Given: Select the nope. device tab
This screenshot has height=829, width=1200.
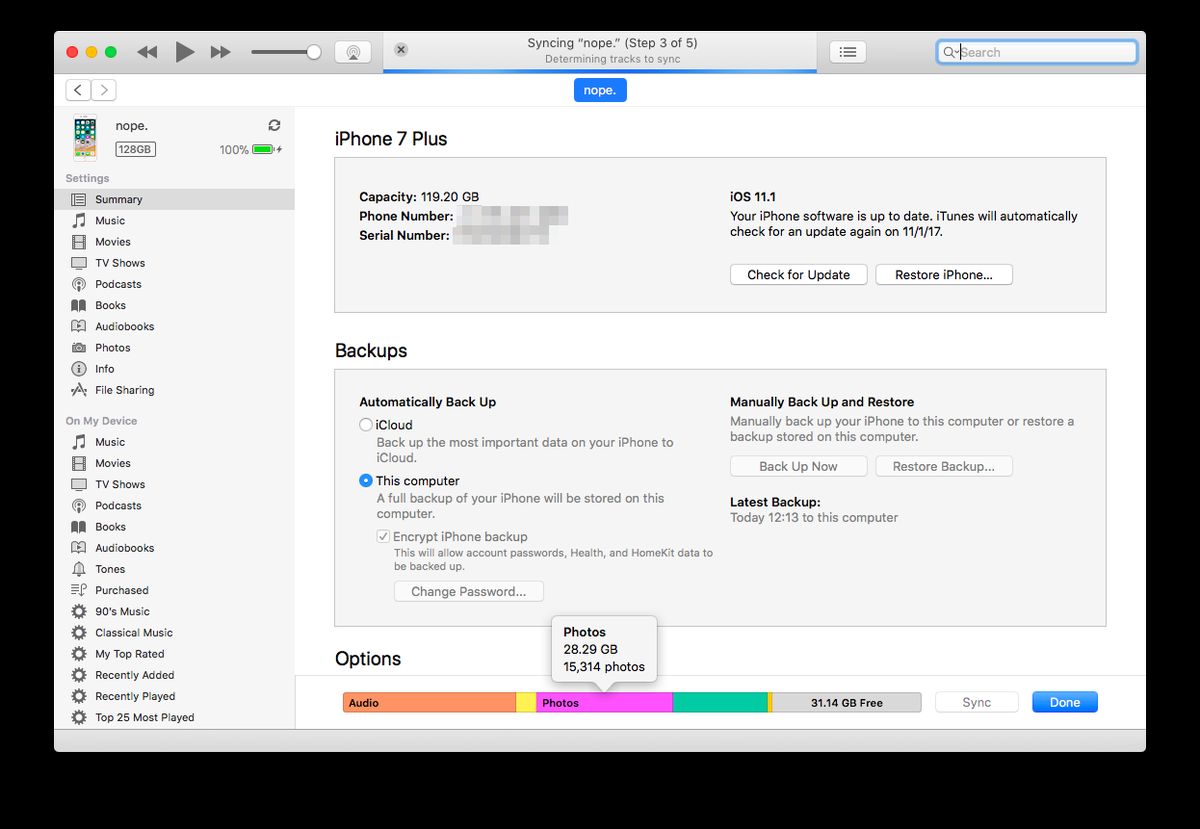Looking at the screenshot, I should coord(600,90).
